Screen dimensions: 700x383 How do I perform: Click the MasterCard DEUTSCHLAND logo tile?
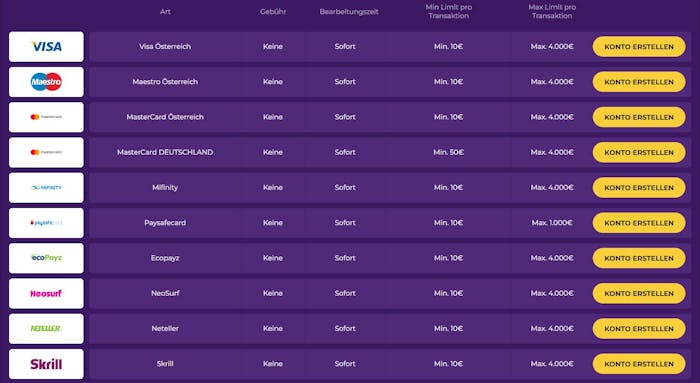coord(46,152)
